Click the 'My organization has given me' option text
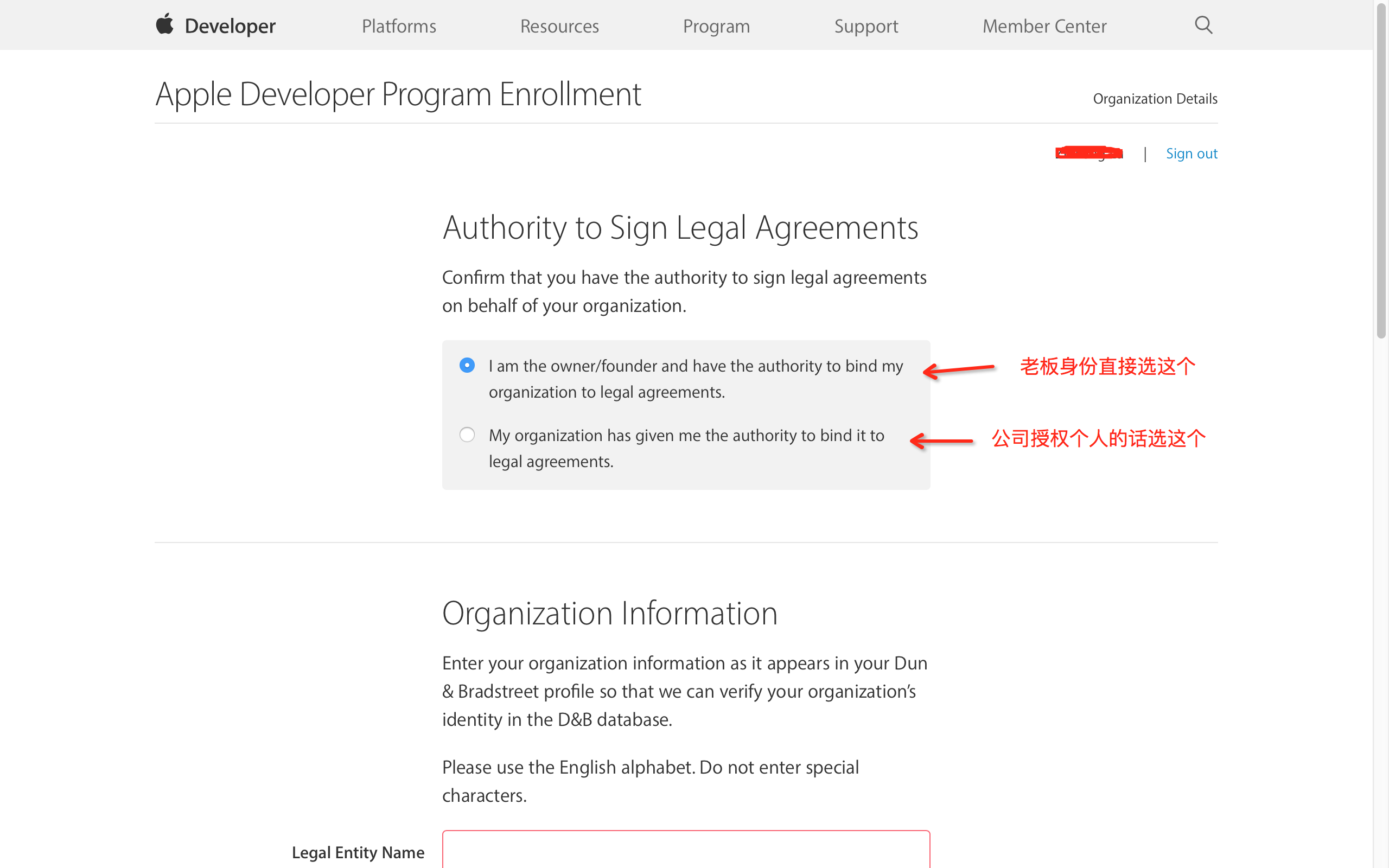The image size is (1389, 868). coord(686,448)
